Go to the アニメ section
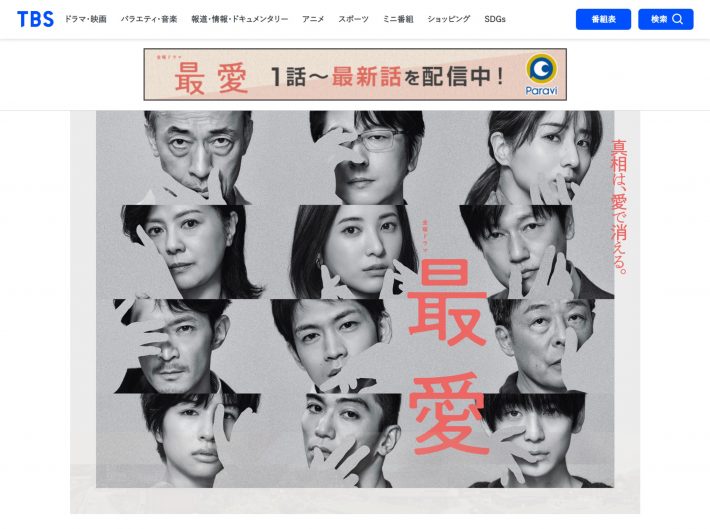 pos(313,19)
